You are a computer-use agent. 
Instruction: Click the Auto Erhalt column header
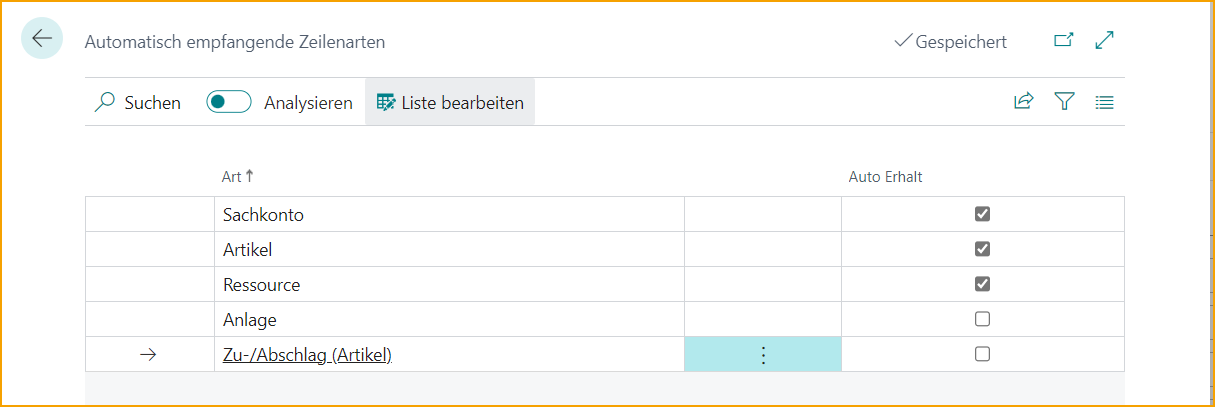coord(885,177)
